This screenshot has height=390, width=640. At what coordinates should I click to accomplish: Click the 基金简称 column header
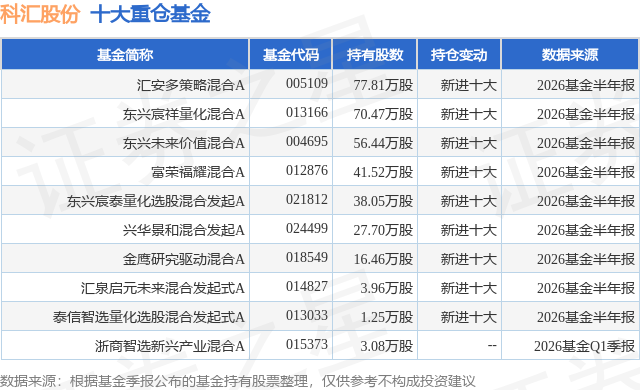click(125, 55)
